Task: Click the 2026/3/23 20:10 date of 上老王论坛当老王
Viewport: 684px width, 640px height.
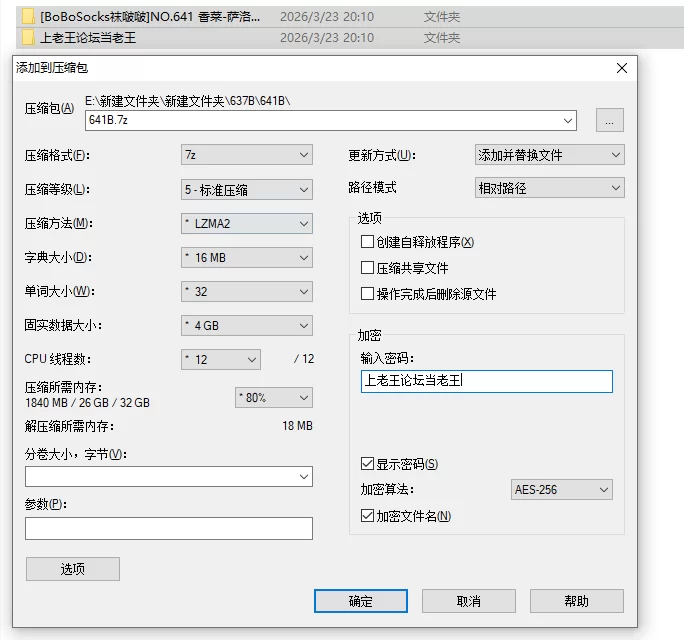Action: (327, 38)
